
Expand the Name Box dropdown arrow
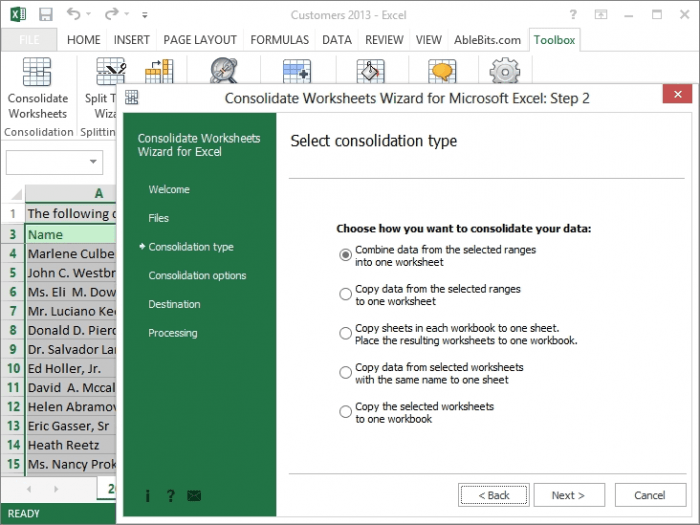(x=94, y=162)
